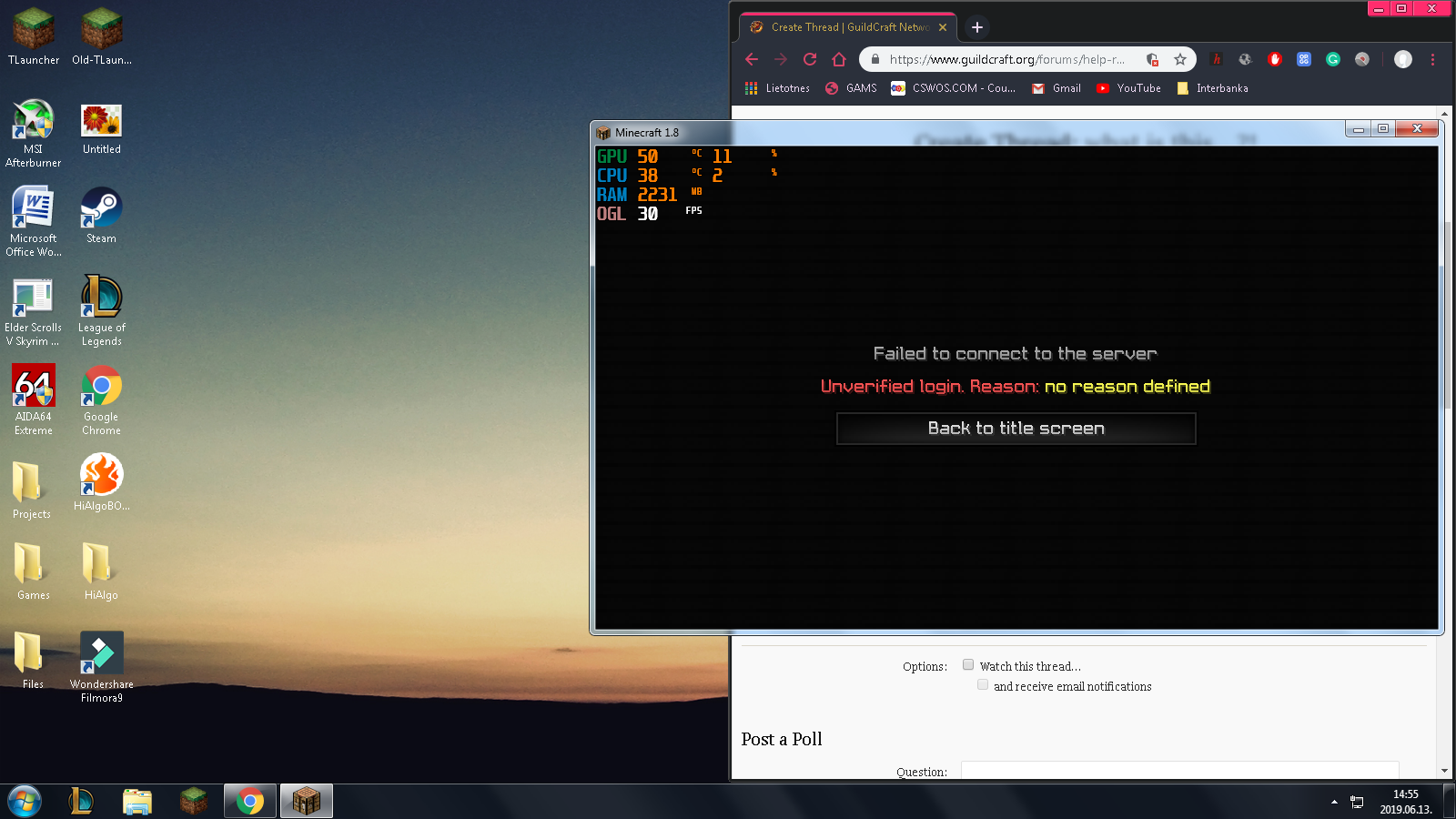Click the poll Question input field
Viewport: 1456px width, 819px height.
1179,770
